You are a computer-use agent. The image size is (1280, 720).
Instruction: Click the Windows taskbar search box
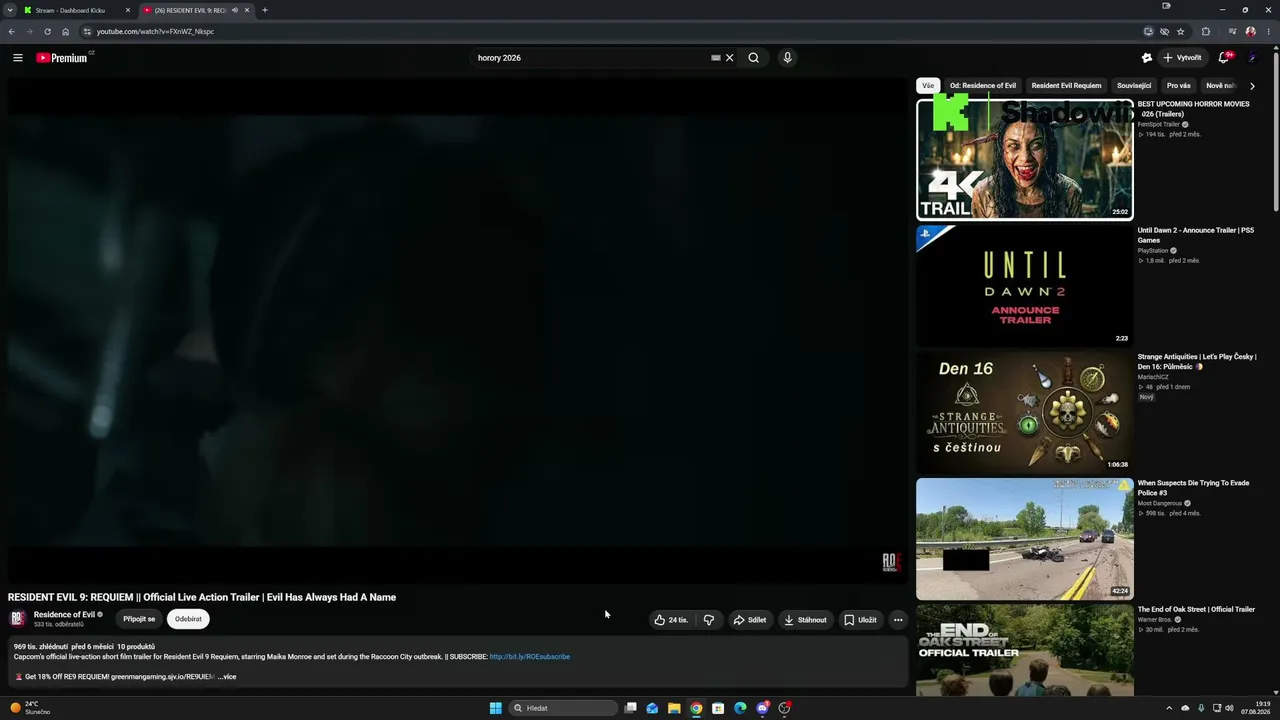pos(563,708)
